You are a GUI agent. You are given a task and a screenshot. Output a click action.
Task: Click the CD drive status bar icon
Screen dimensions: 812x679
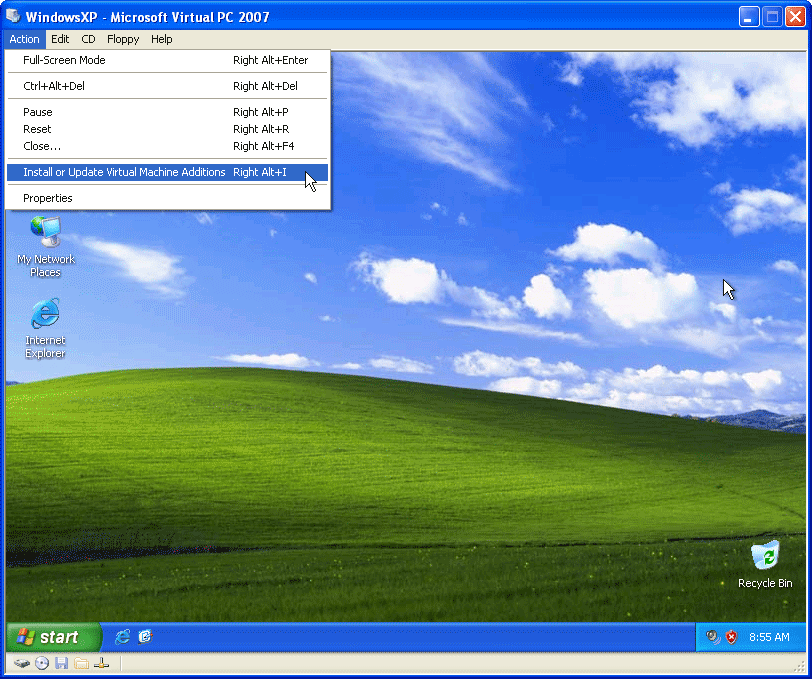pyautogui.click(x=42, y=663)
